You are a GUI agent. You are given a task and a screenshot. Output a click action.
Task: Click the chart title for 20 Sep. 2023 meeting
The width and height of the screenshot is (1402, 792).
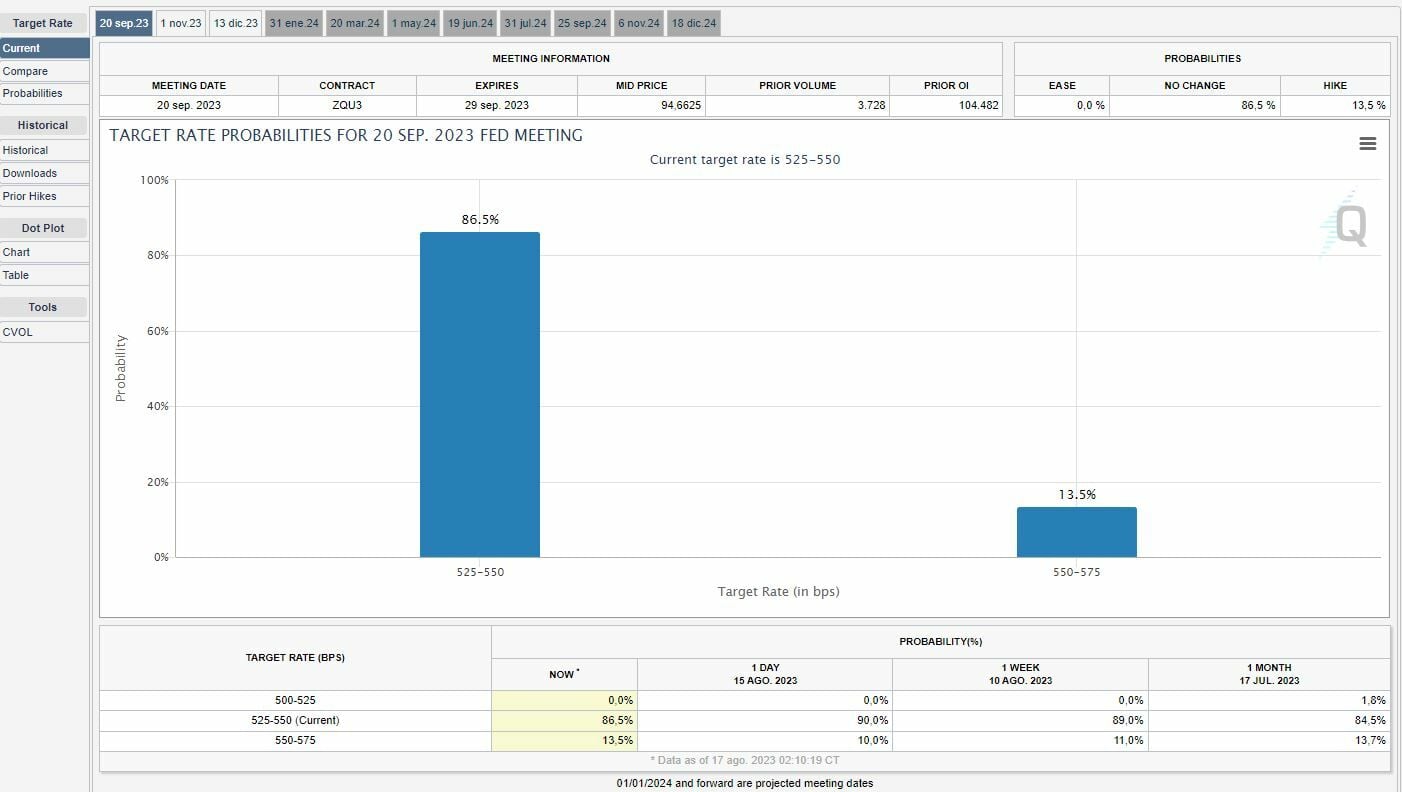point(346,135)
